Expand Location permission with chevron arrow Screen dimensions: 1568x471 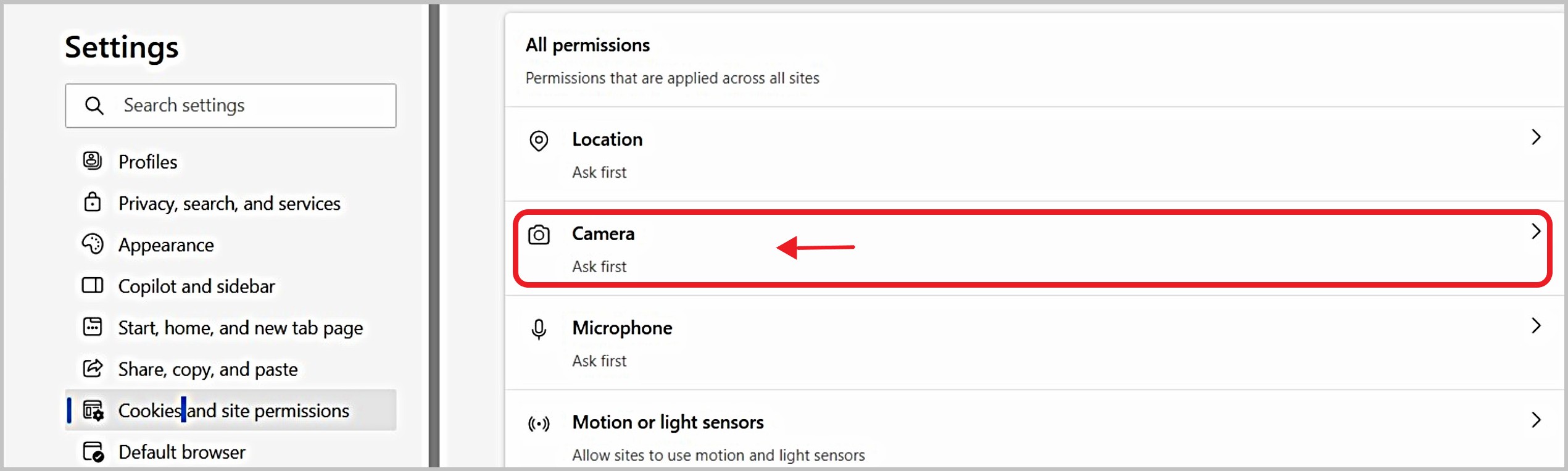(1536, 137)
